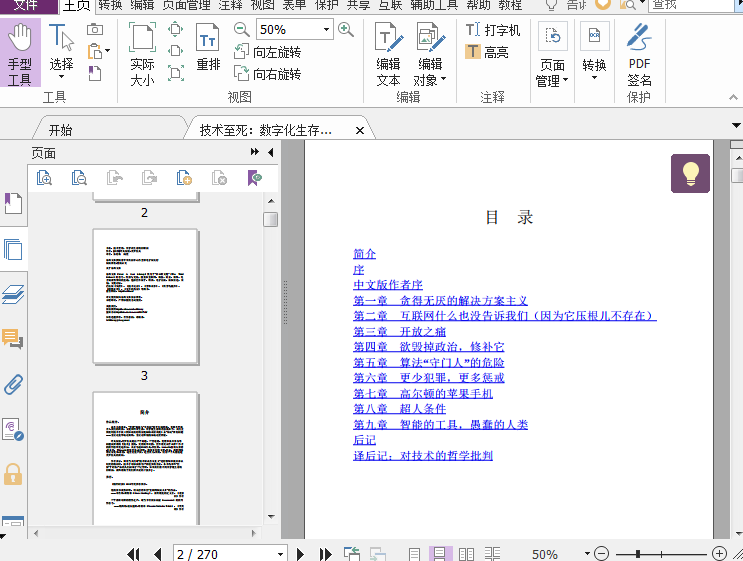The image size is (743, 561).
Task: Open the Share (共享) ribbon tab
Action: pos(358,6)
